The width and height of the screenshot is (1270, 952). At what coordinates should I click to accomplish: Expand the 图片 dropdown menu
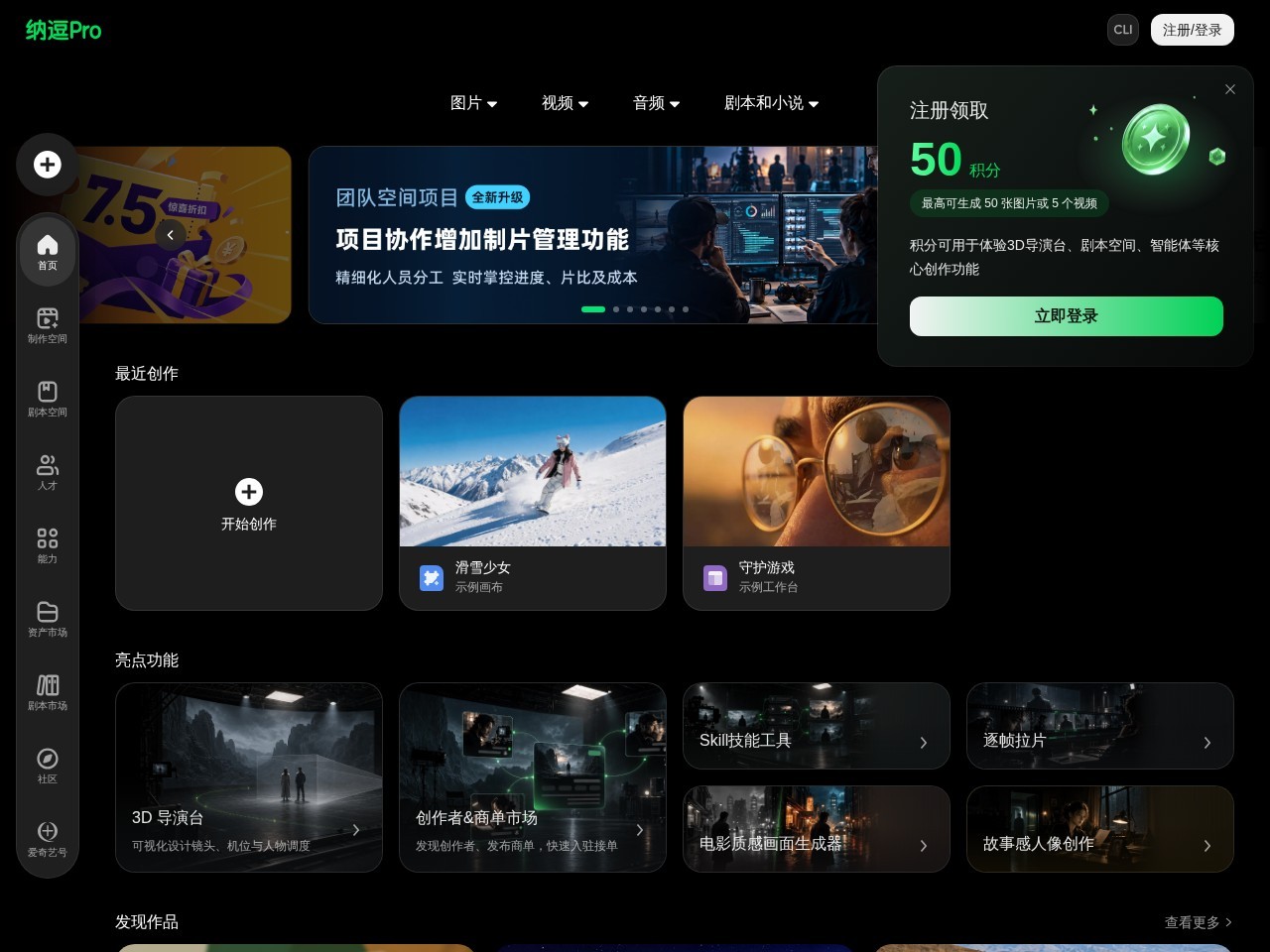pos(474,103)
